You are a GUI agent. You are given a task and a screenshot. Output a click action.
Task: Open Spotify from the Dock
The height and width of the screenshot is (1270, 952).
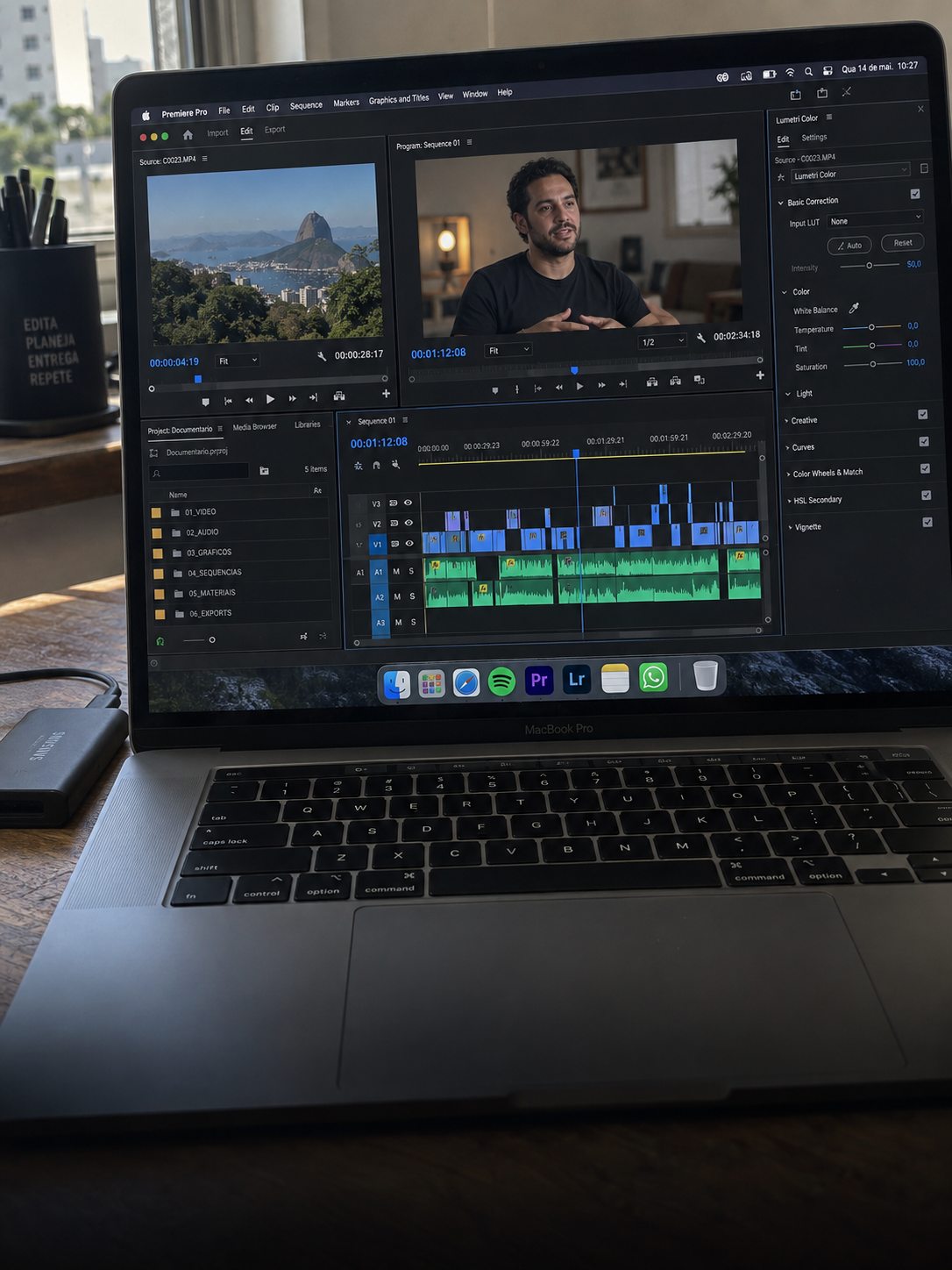[501, 681]
